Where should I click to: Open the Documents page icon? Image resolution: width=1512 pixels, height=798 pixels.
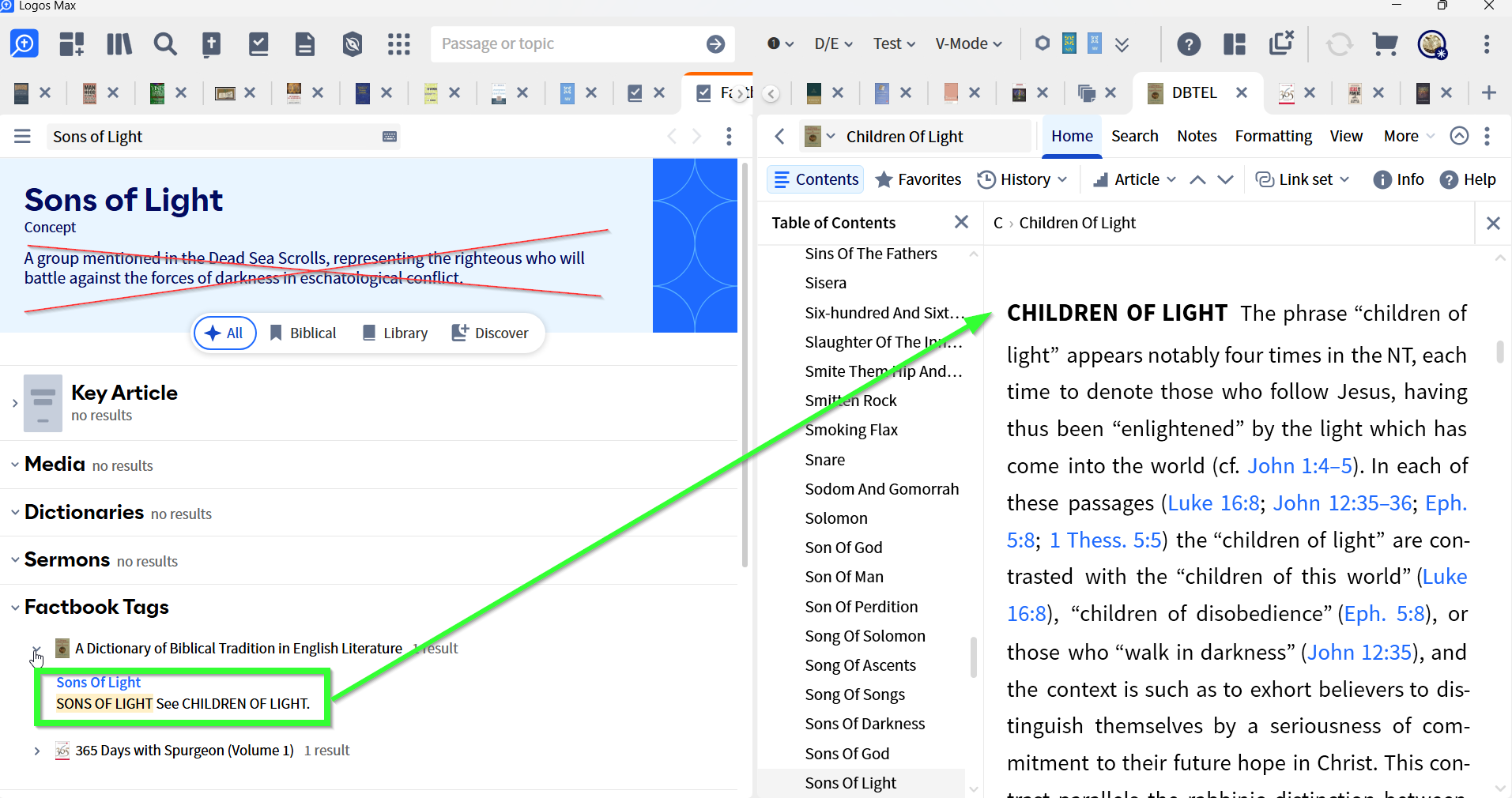304,43
